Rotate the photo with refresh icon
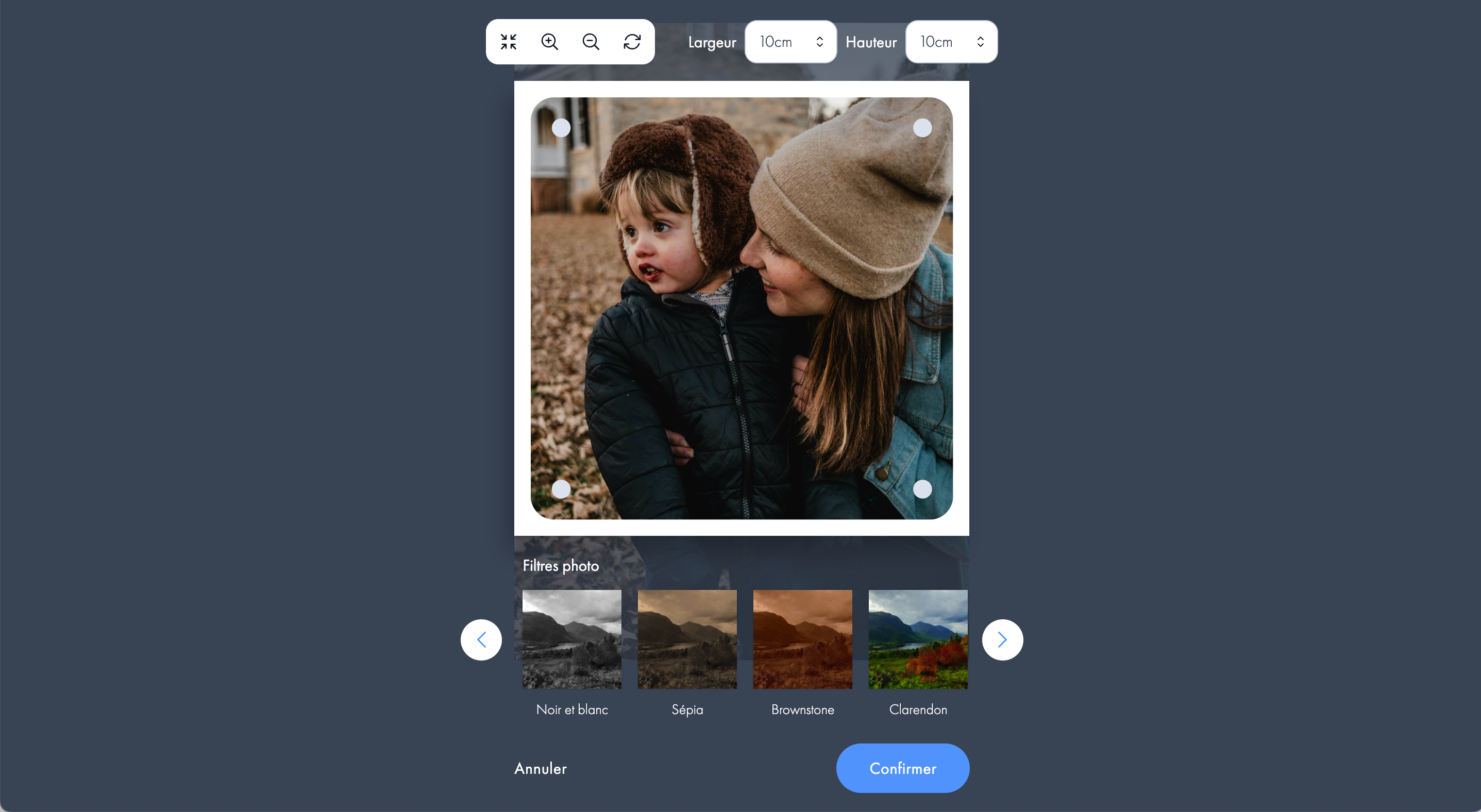1481x812 pixels. pos(632,42)
